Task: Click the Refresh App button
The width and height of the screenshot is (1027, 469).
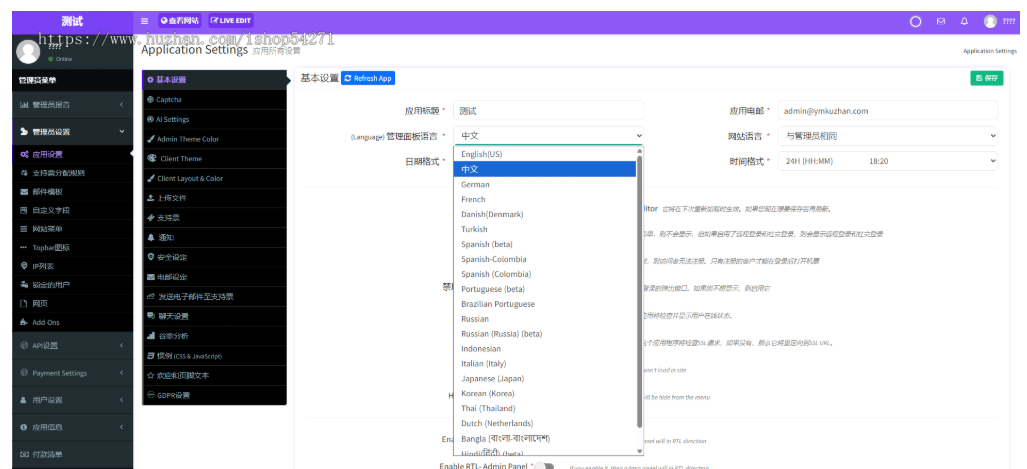Action: tap(368, 78)
